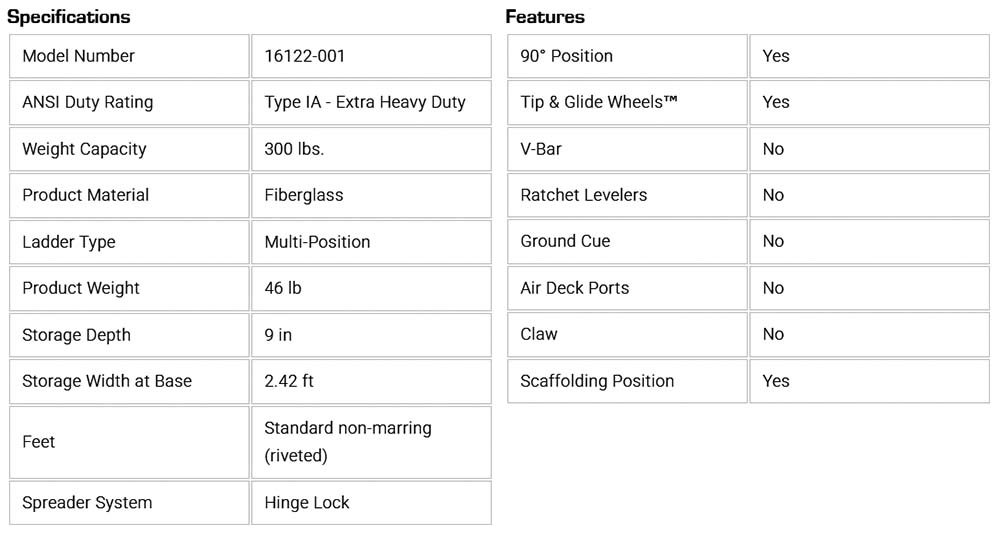This screenshot has height=535, width=1000.
Task: Click the Features heading
Action: tap(545, 17)
